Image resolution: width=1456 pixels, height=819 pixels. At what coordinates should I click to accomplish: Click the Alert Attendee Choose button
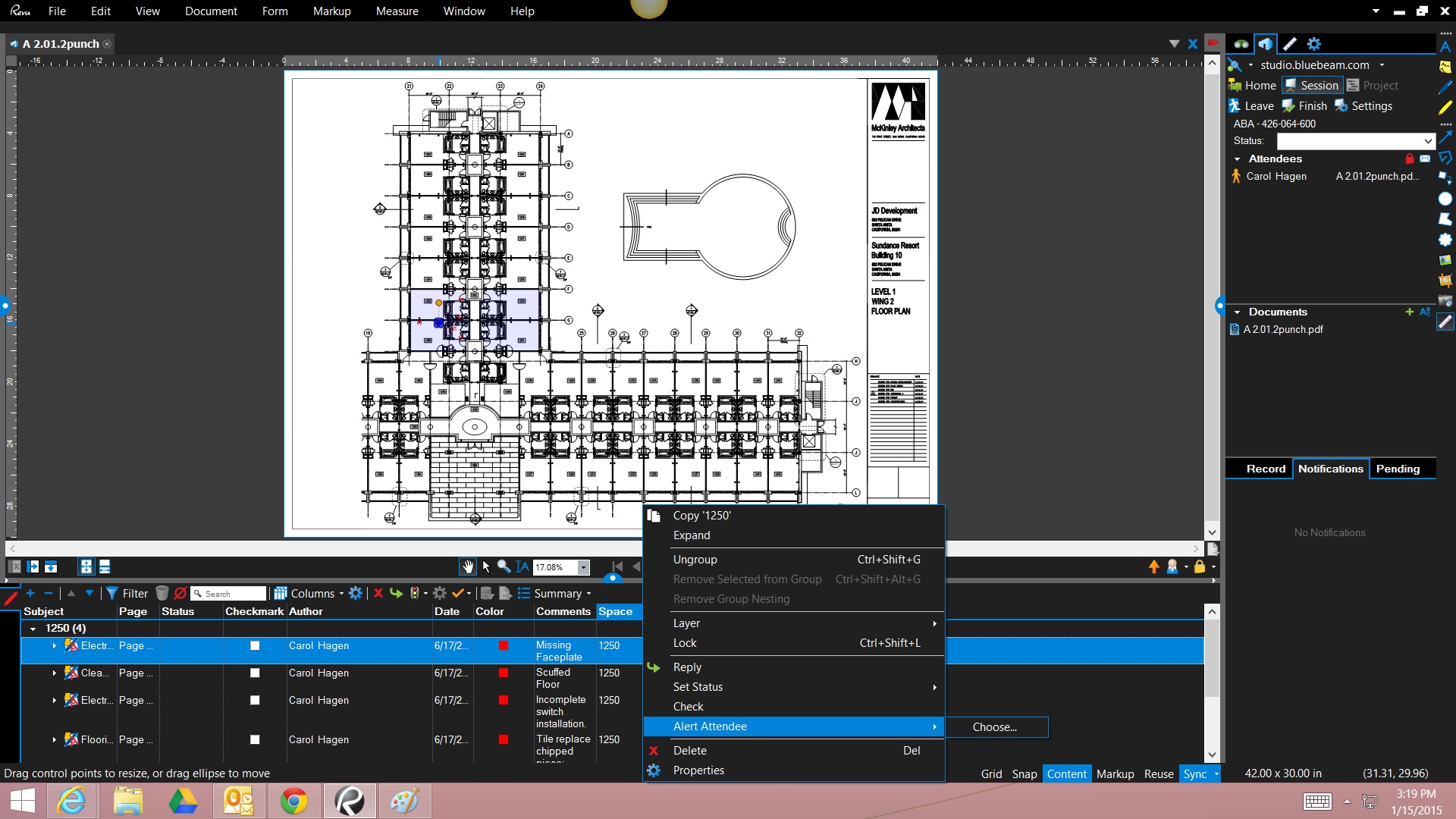(x=994, y=726)
